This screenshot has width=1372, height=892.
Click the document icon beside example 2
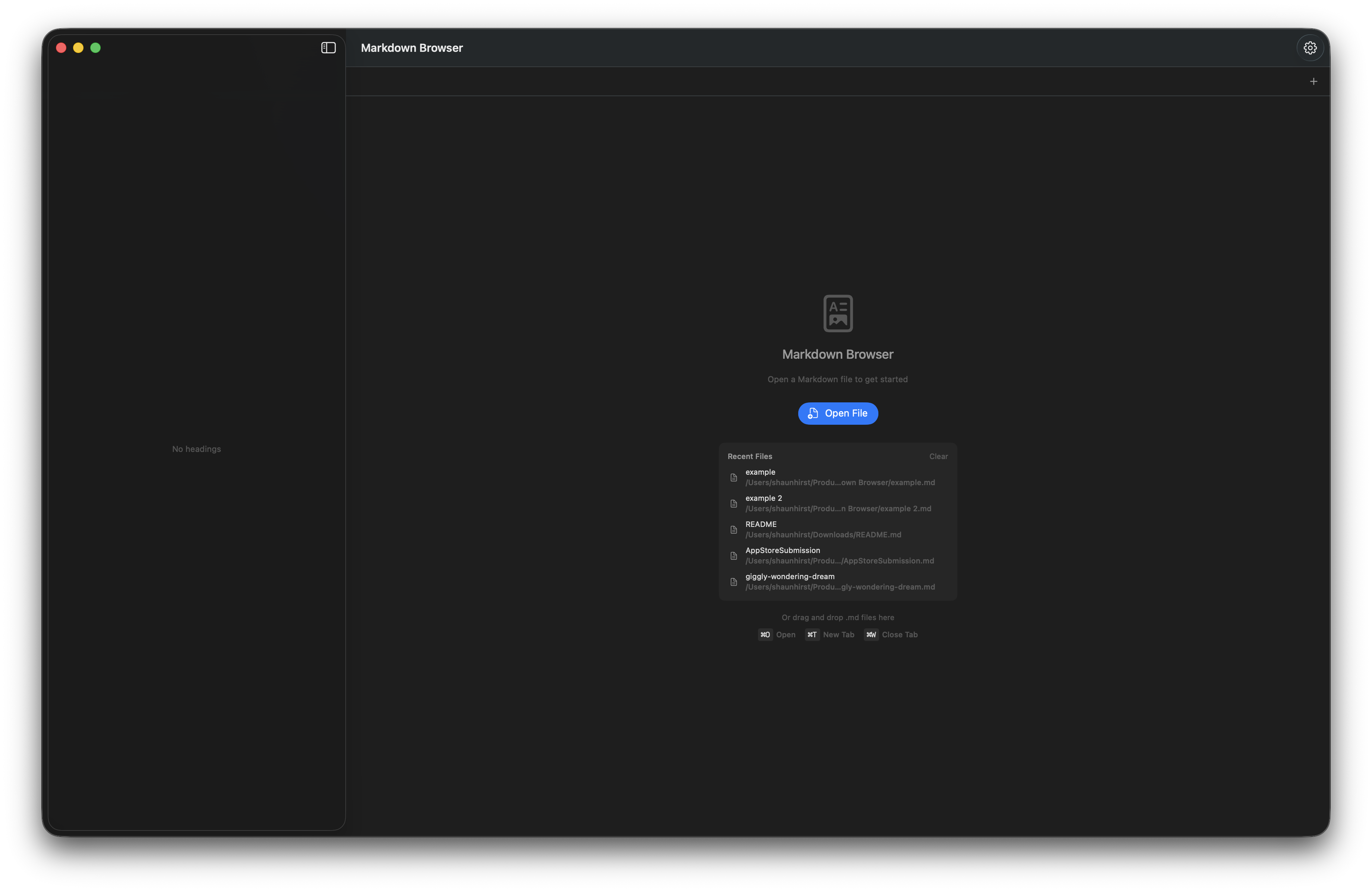(733, 503)
